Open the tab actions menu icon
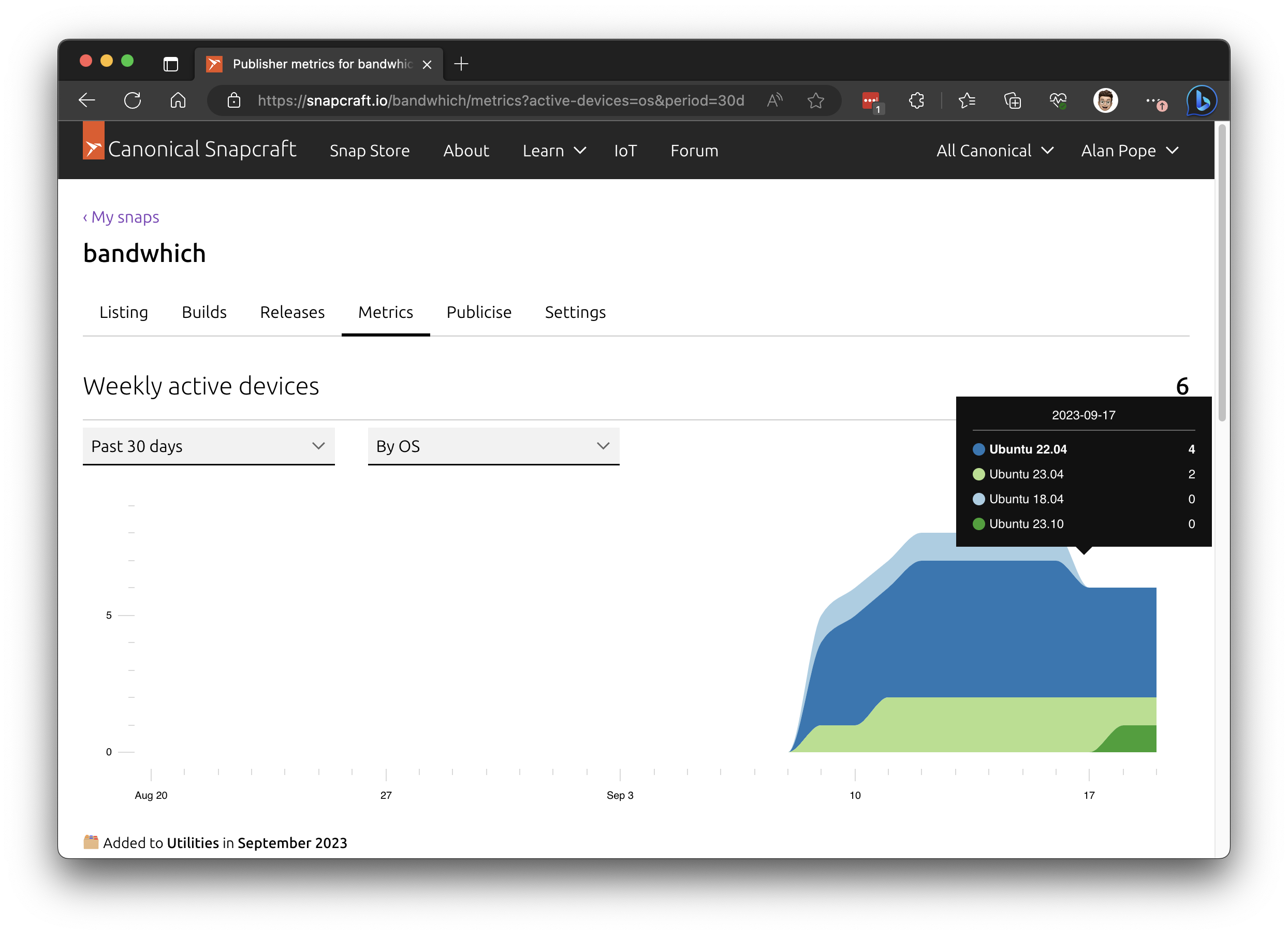Viewport: 1288px width, 935px height. coord(170,64)
